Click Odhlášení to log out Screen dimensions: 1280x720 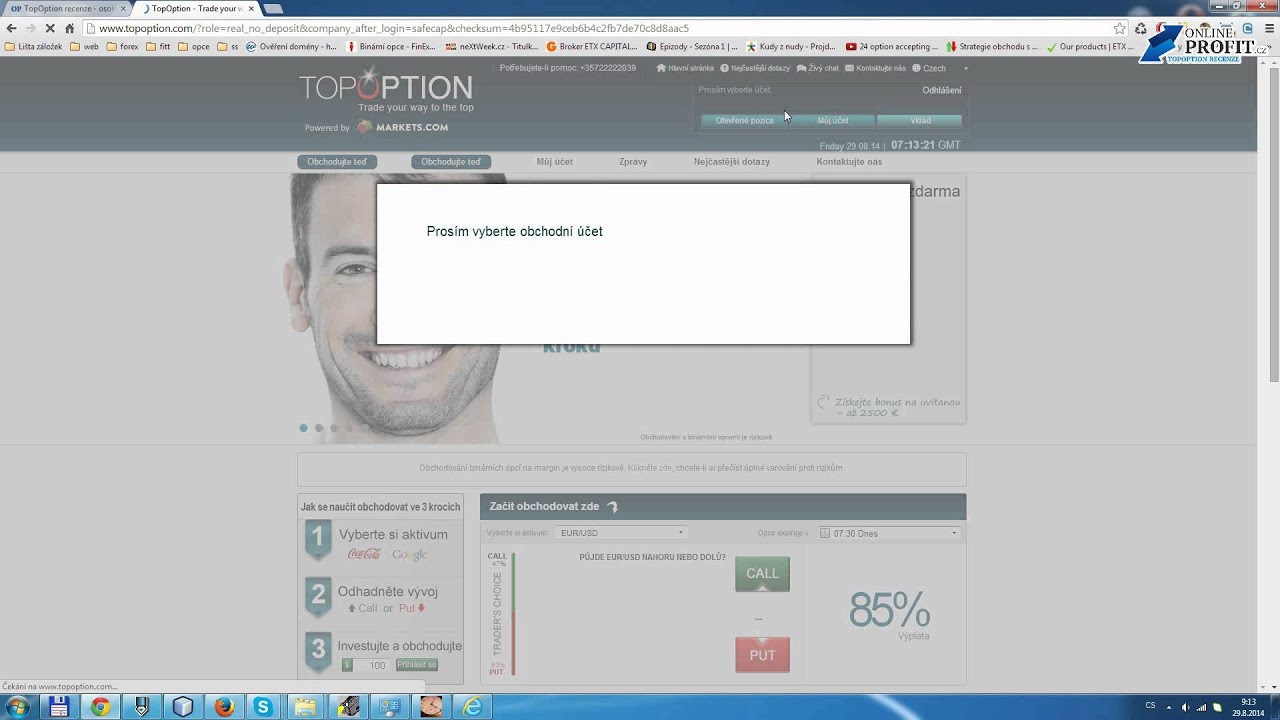942,90
